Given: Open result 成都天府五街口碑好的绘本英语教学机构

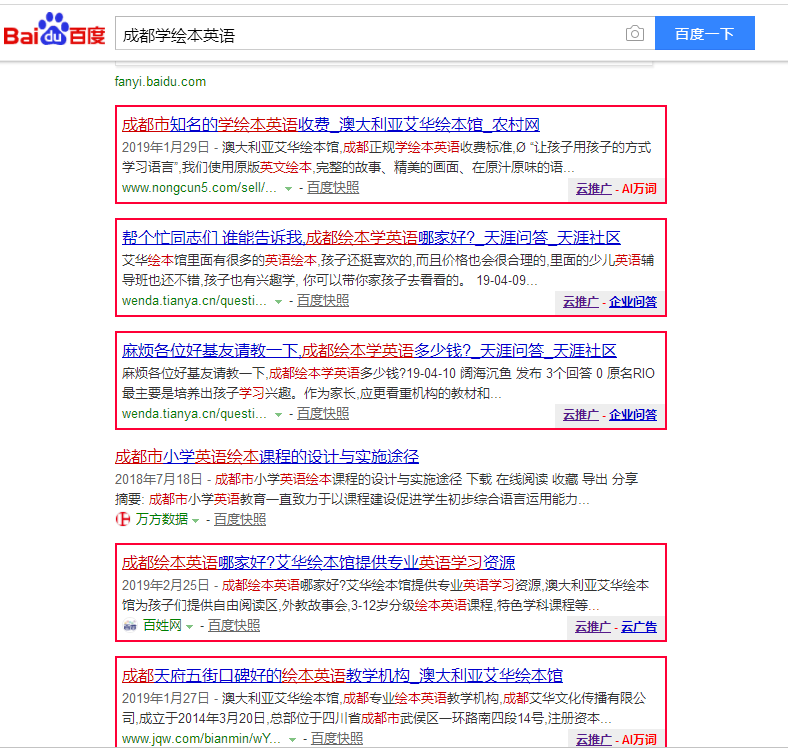Looking at the screenshot, I should pyautogui.click(x=342, y=676).
